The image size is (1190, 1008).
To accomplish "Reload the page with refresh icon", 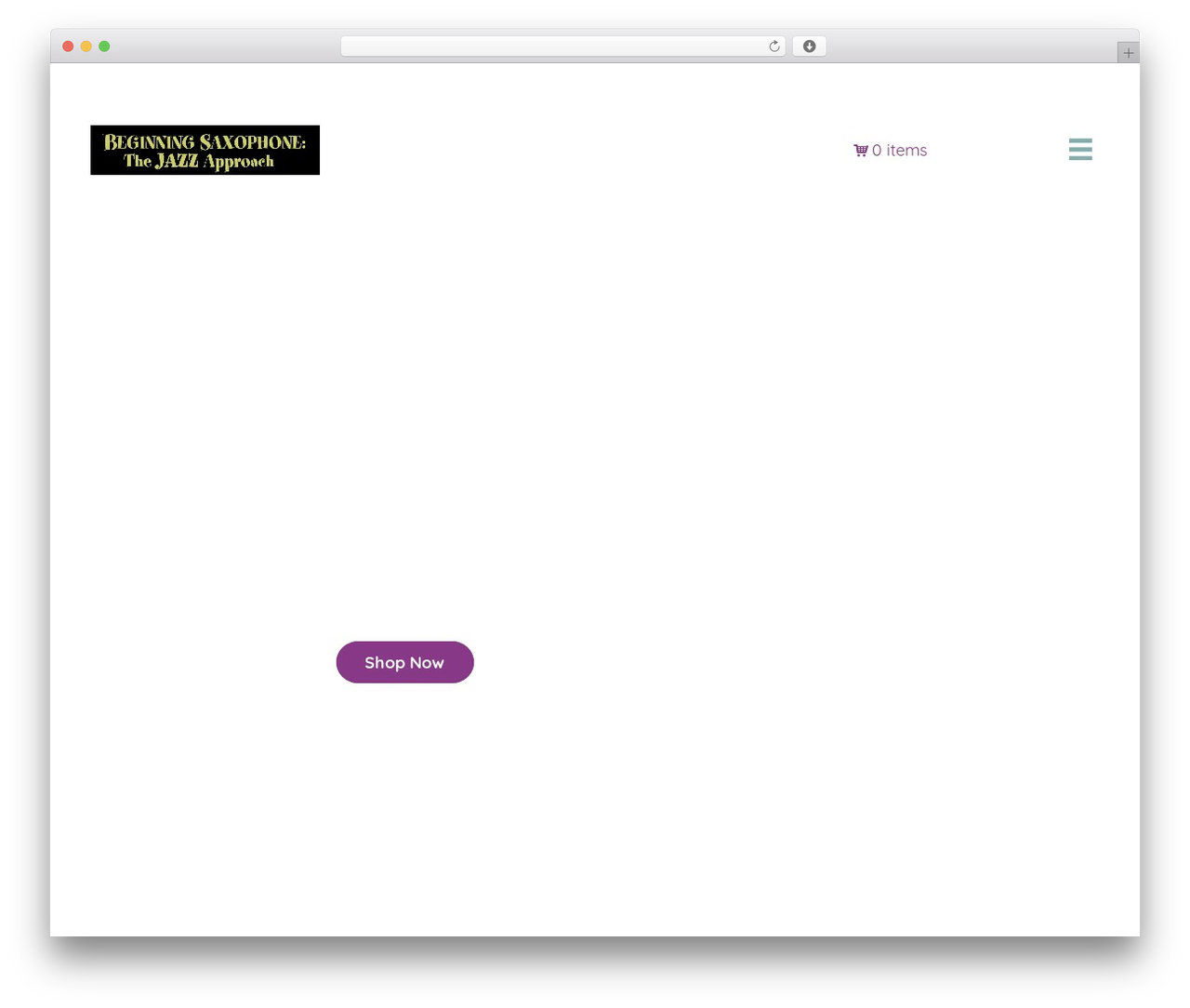I will [773, 46].
